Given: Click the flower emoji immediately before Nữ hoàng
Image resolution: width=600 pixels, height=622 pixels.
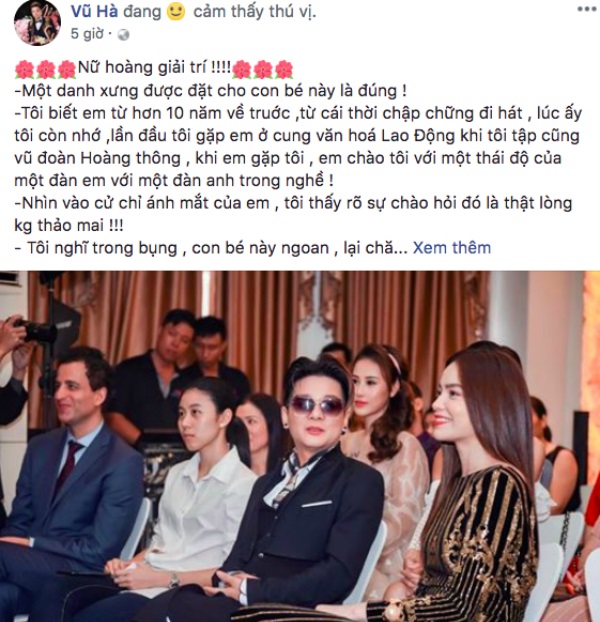Looking at the screenshot, I should coord(67,69).
